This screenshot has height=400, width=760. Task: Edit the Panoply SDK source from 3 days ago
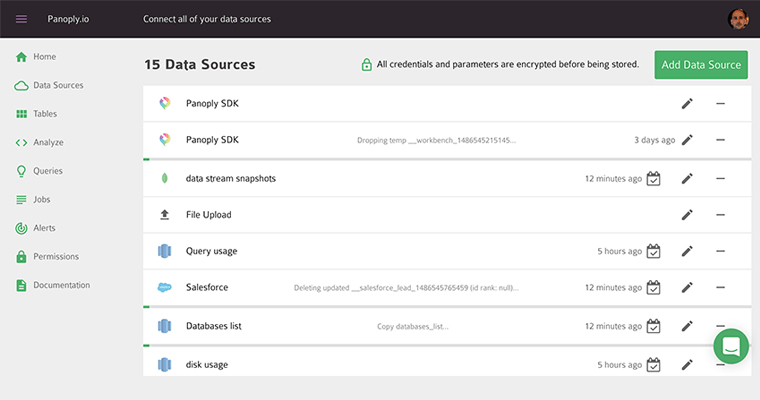click(x=687, y=140)
